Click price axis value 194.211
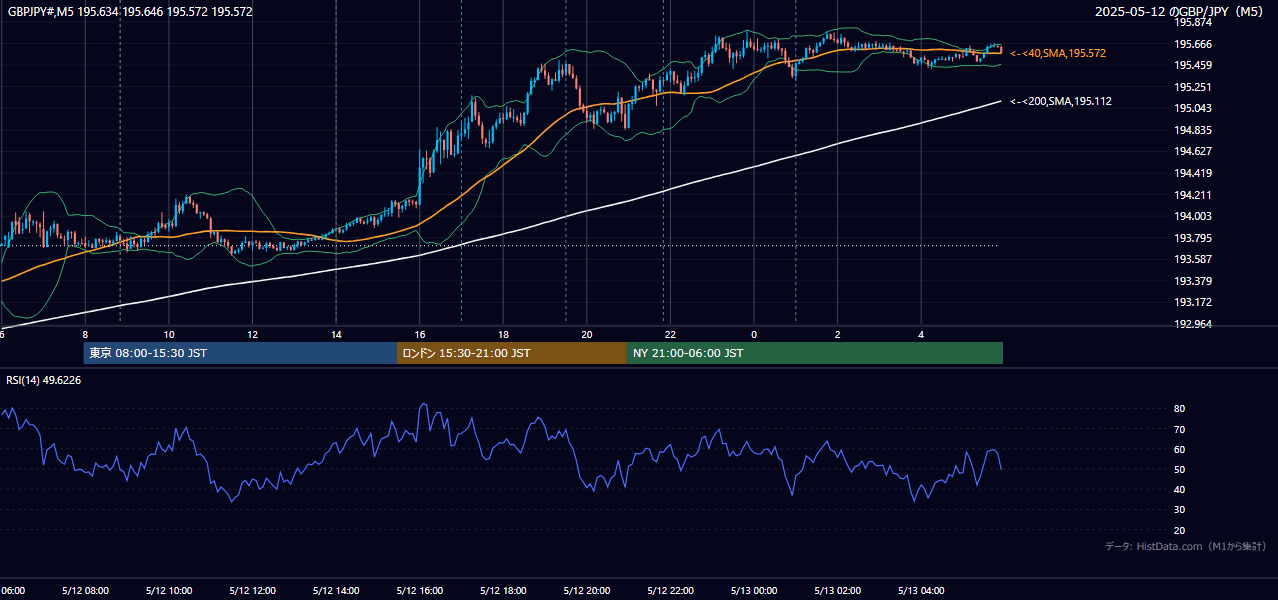1278x600 pixels. click(x=1193, y=195)
